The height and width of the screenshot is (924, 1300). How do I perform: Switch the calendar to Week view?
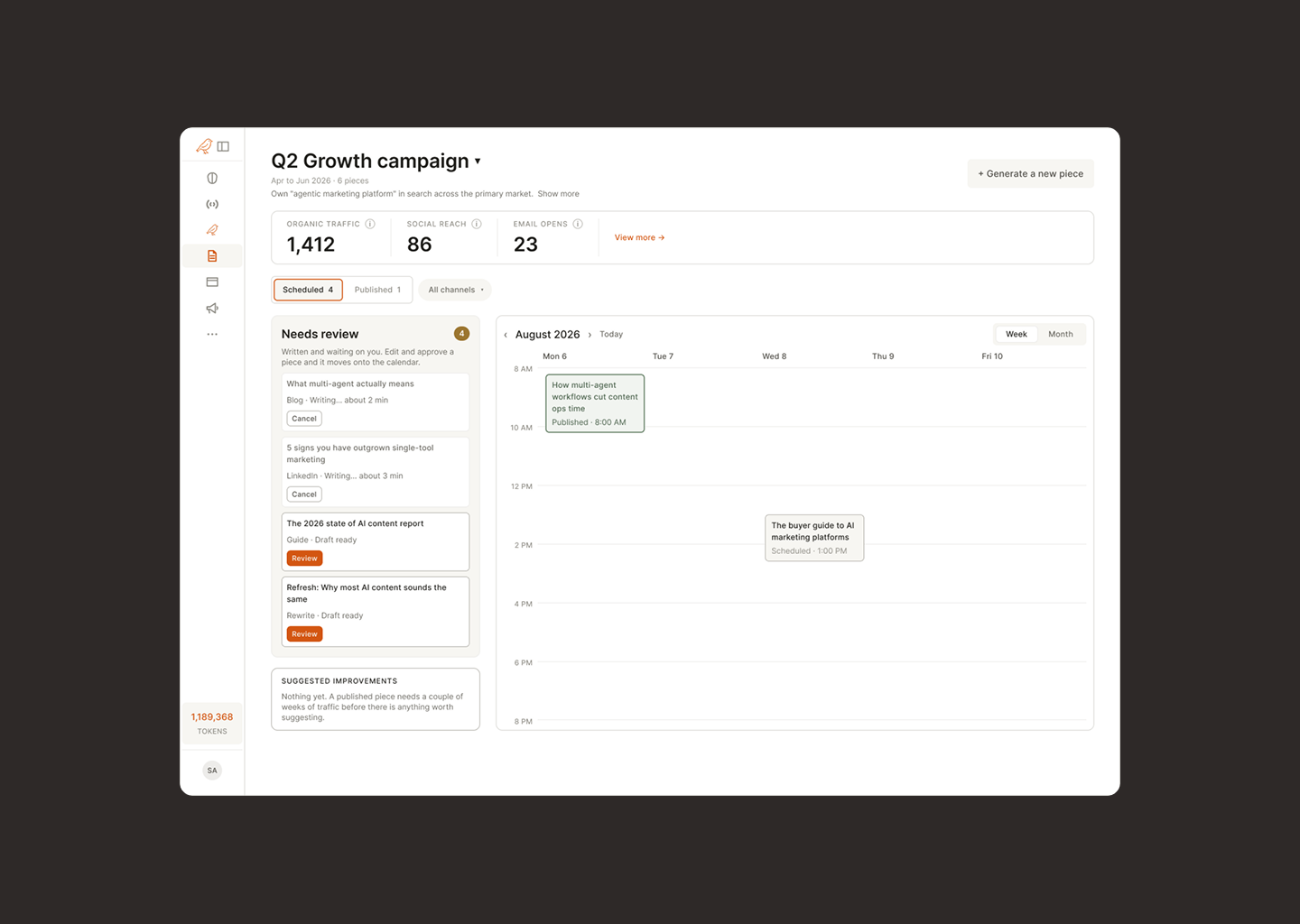click(x=1017, y=334)
